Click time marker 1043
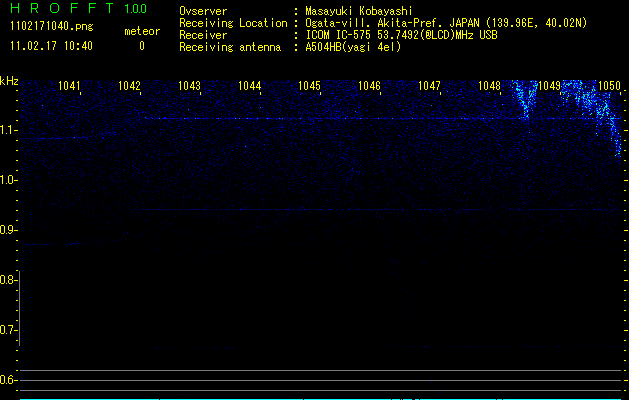 coord(189,86)
